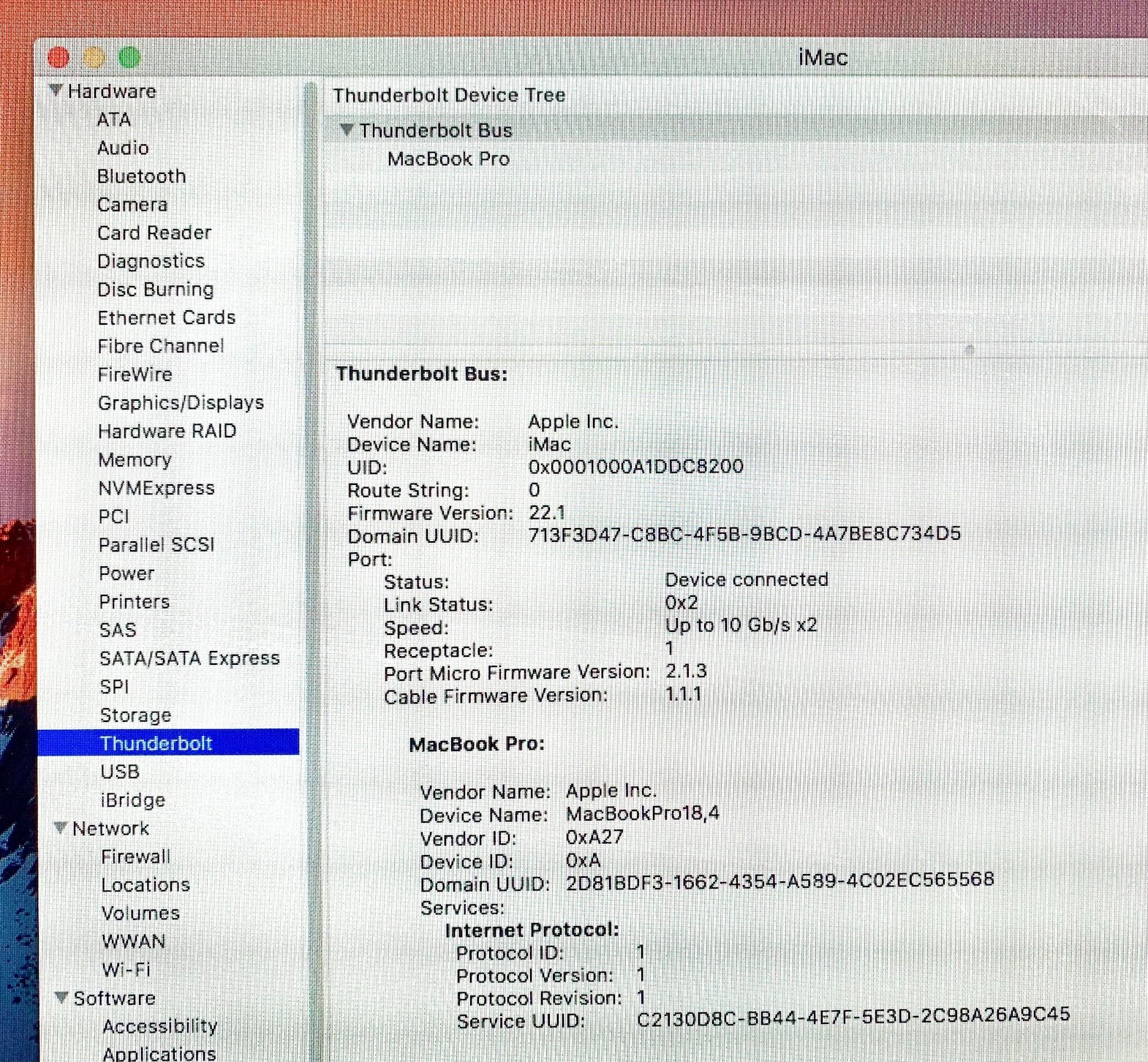Select SPI in the sidebar

click(x=115, y=687)
